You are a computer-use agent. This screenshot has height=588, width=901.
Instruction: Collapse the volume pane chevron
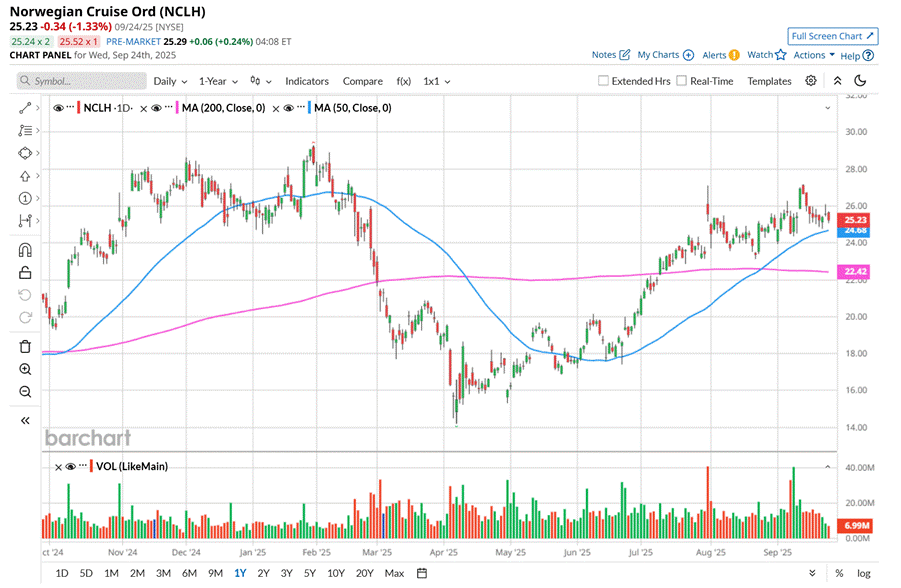coord(827,467)
